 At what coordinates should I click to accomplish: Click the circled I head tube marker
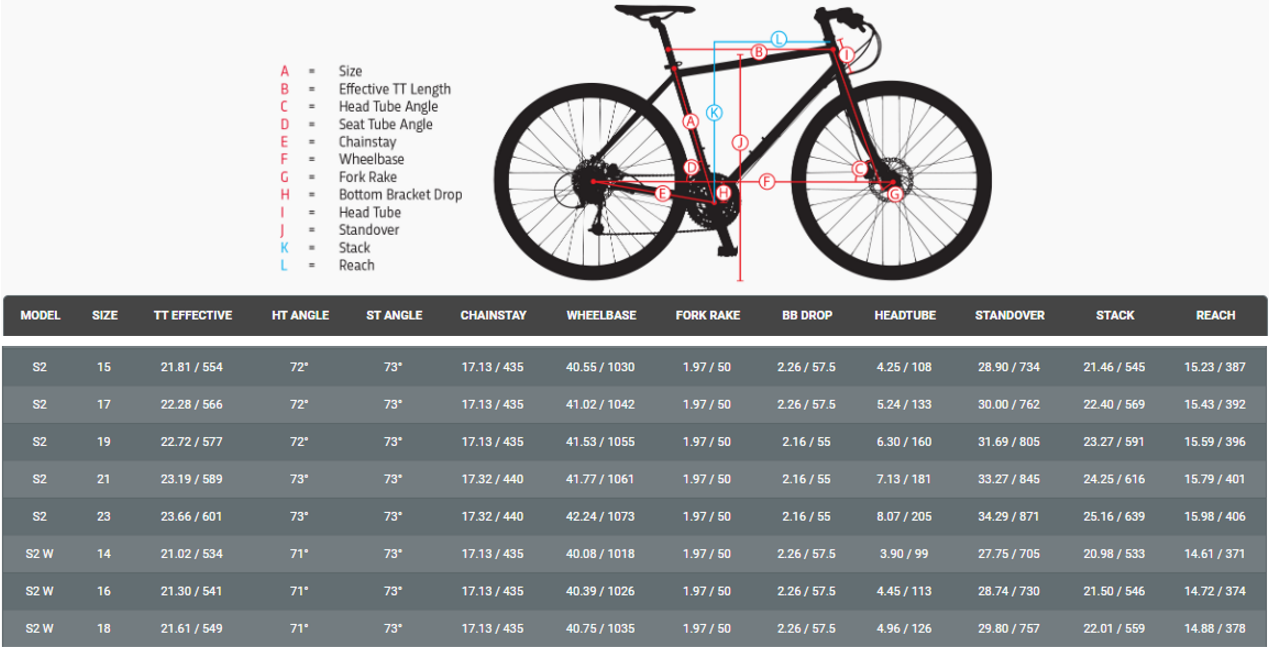point(846,54)
